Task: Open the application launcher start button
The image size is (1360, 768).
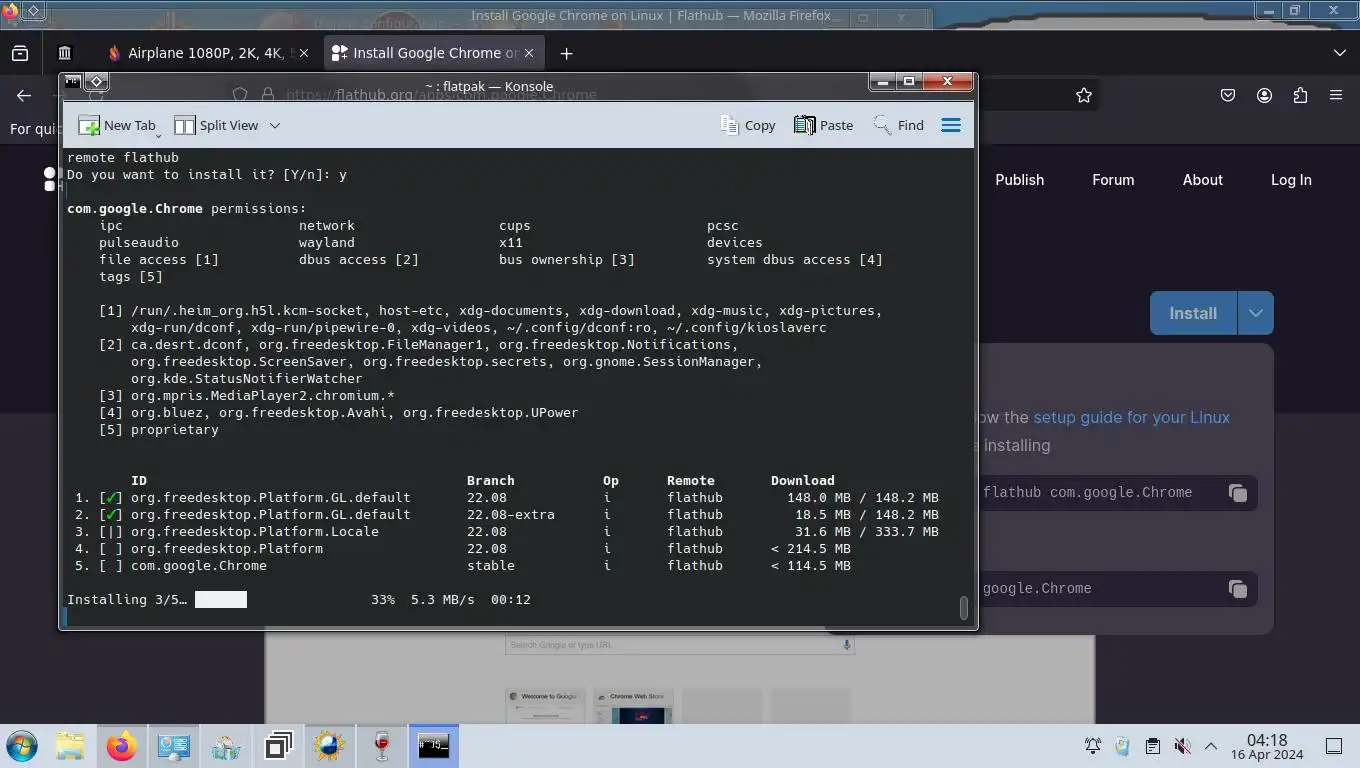Action: click(22, 746)
